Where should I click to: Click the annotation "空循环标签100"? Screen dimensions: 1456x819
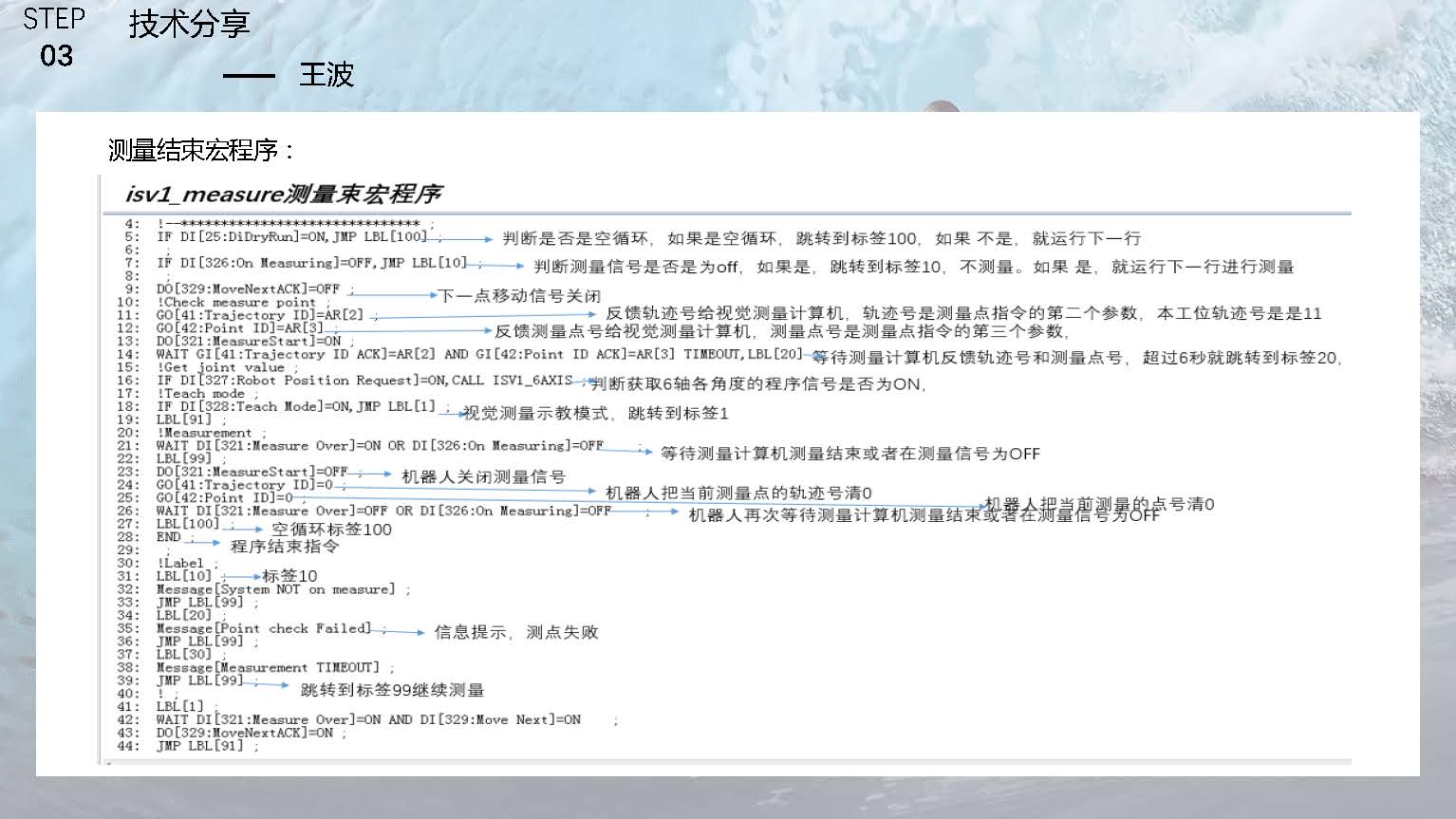[x=331, y=530]
